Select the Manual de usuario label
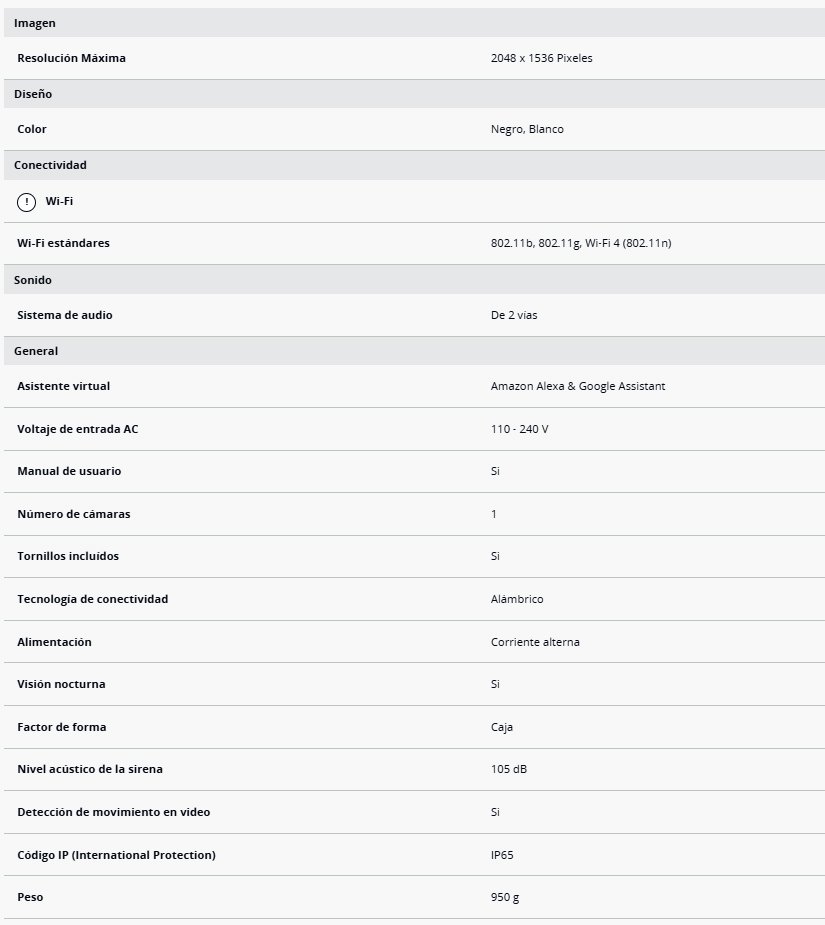This screenshot has width=825, height=925. 69,471
